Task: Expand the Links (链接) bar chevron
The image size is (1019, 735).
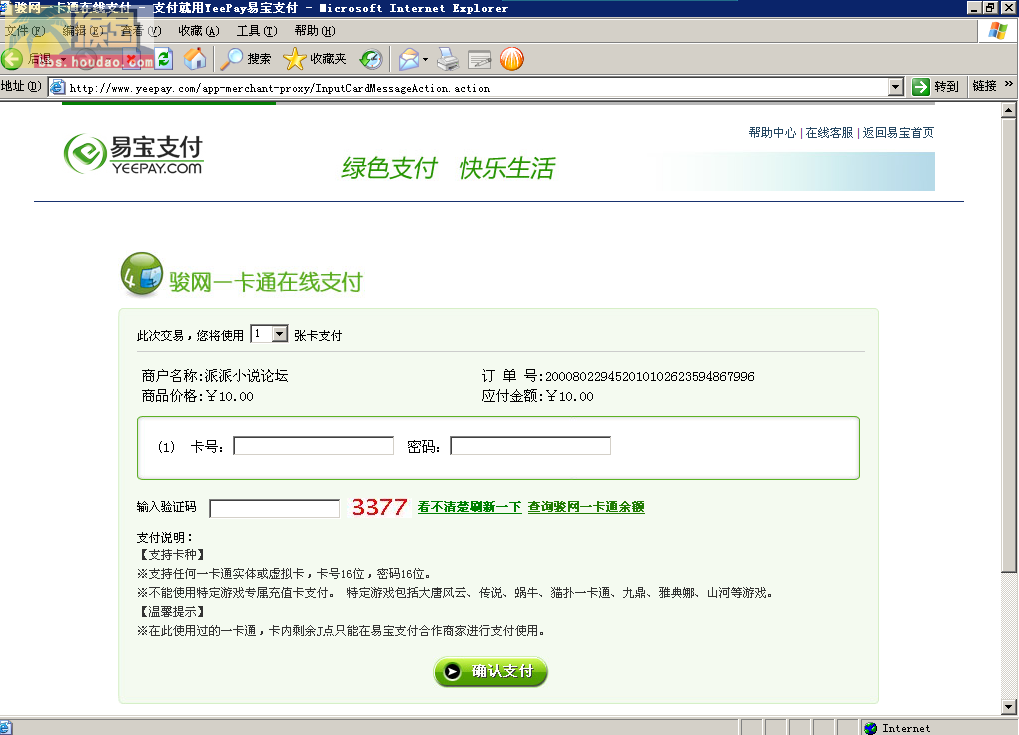Action: click(1008, 84)
